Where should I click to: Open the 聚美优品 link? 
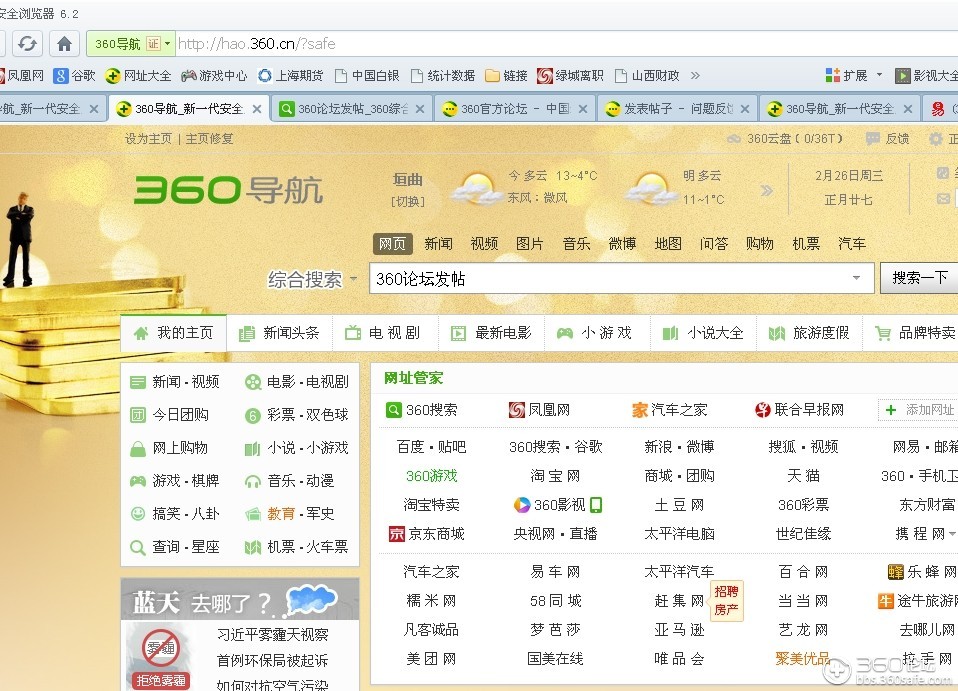pos(803,659)
